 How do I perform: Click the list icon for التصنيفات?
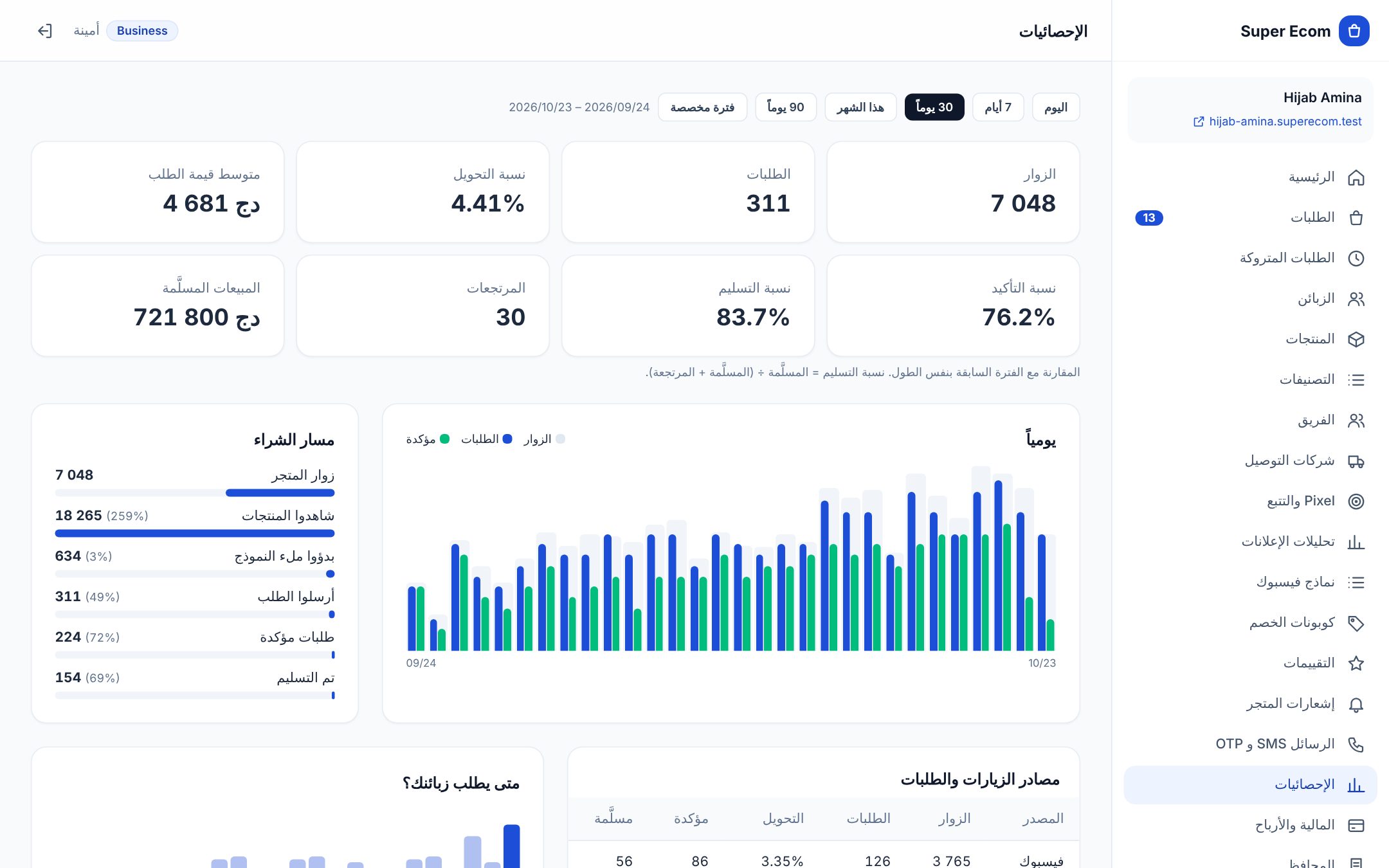[1356, 380]
